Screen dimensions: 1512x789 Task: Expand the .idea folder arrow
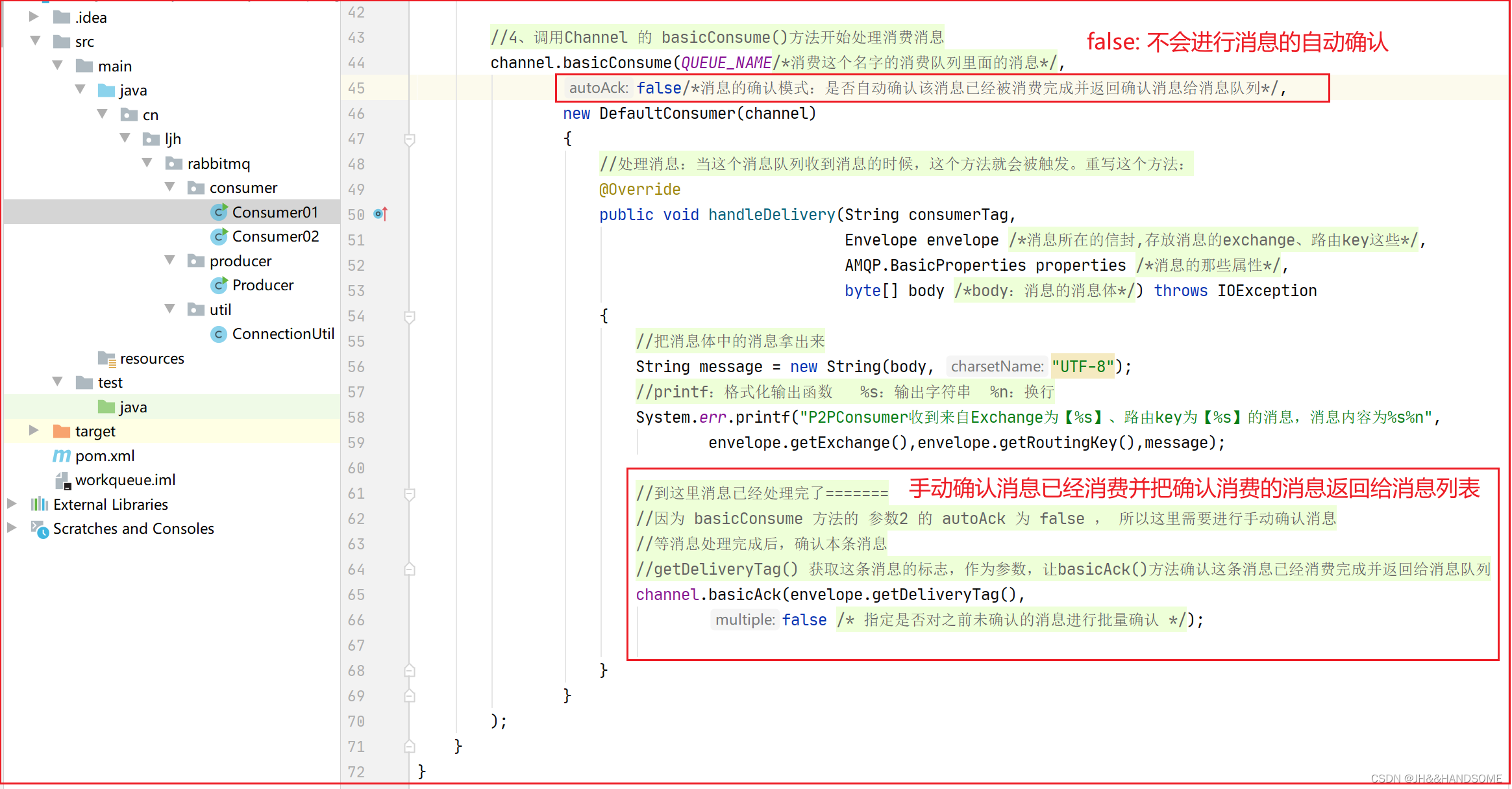click(34, 17)
